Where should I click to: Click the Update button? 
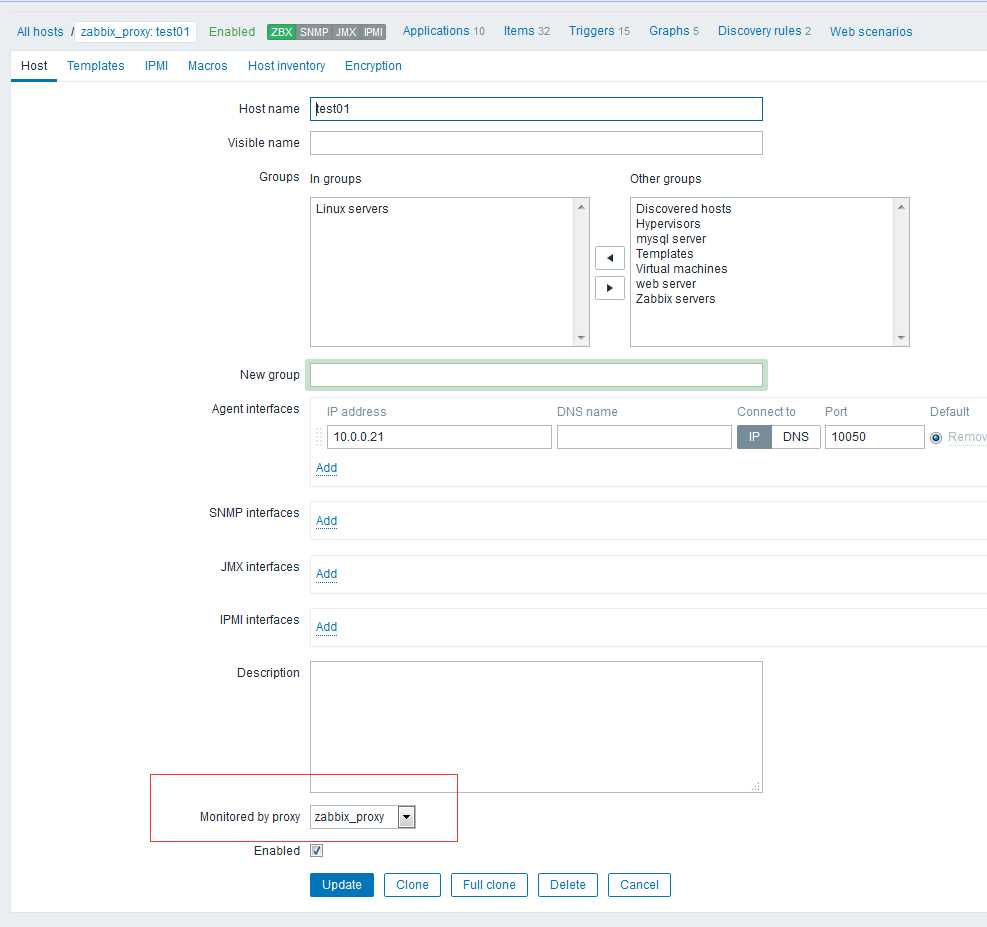coord(342,885)
